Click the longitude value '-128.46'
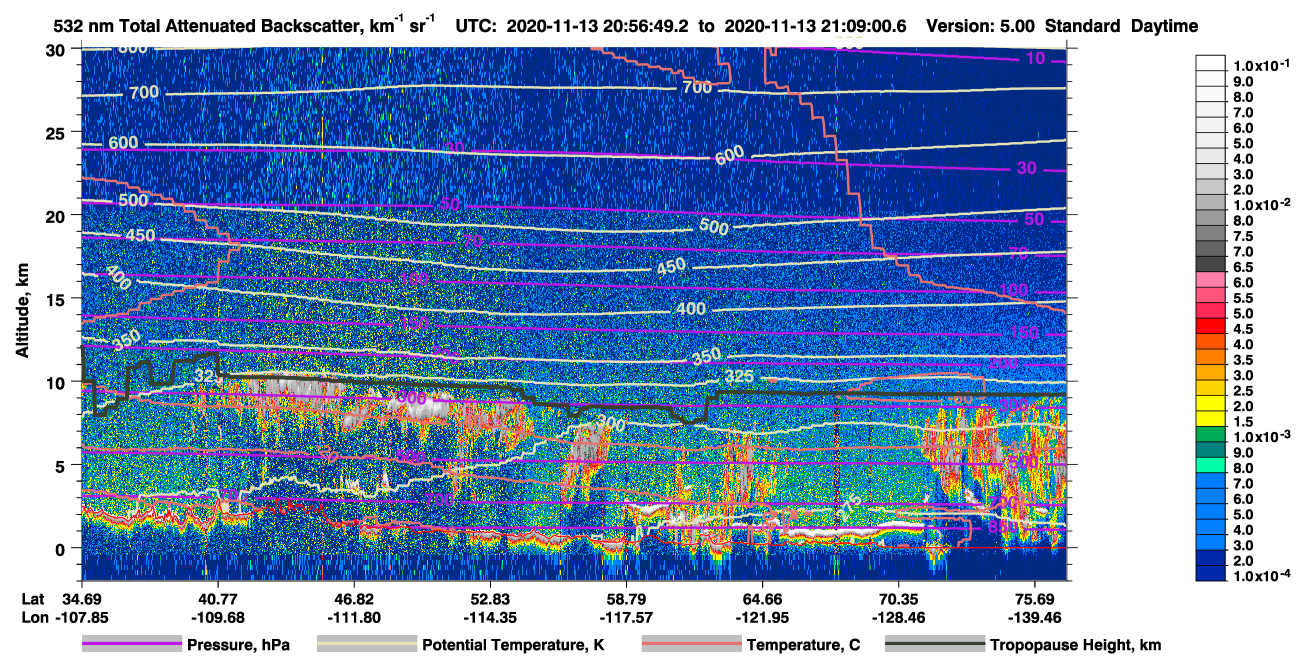This screenshot has width=1300, height=667. click(x=899, y=617)
